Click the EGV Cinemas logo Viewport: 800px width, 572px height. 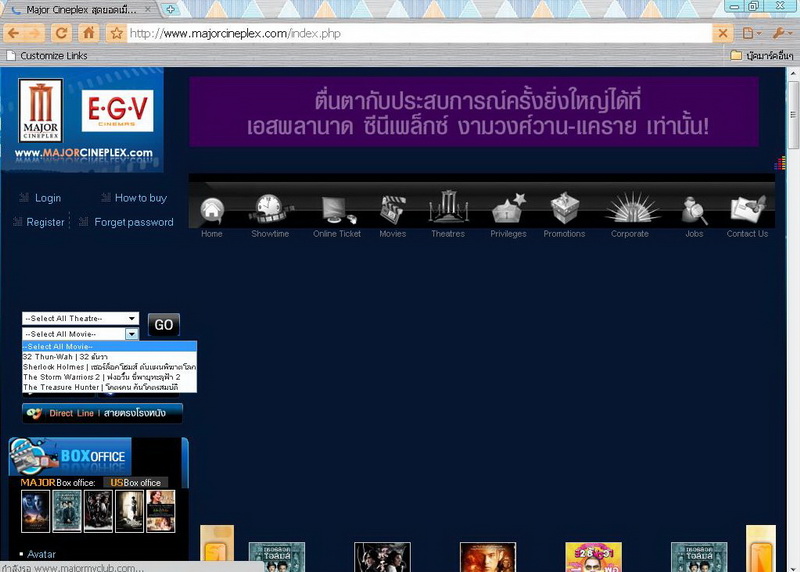coord(117,111)
